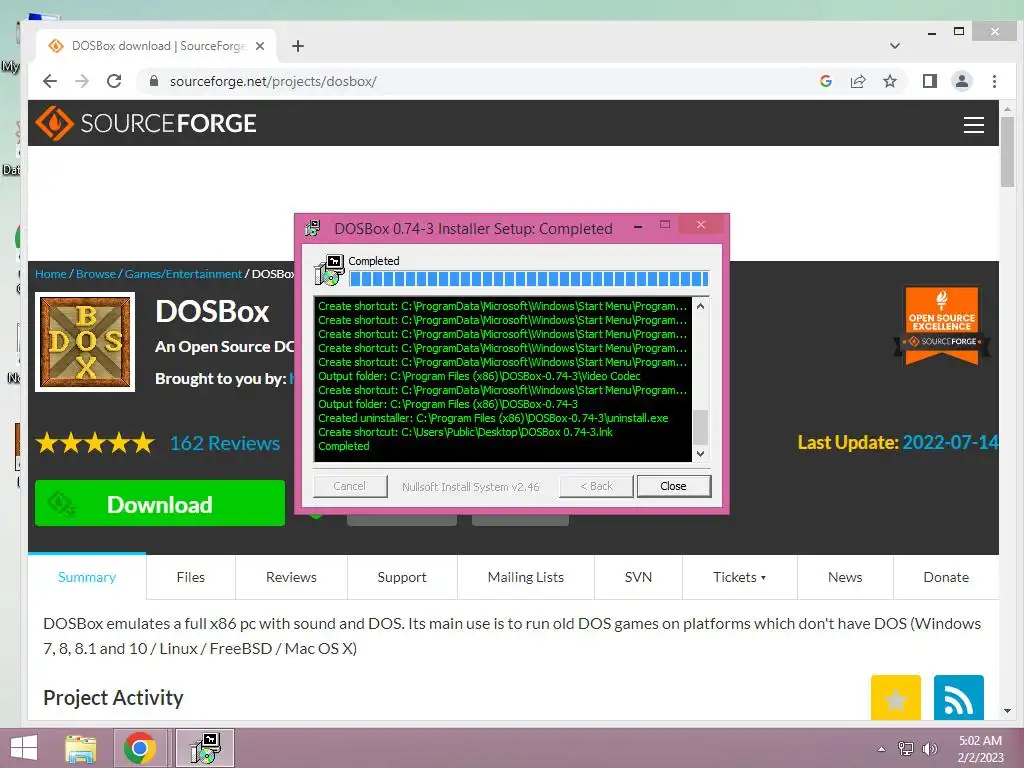Click the green Download button
The height and width of the screenshot is (768, 1024).
[160, 503]
